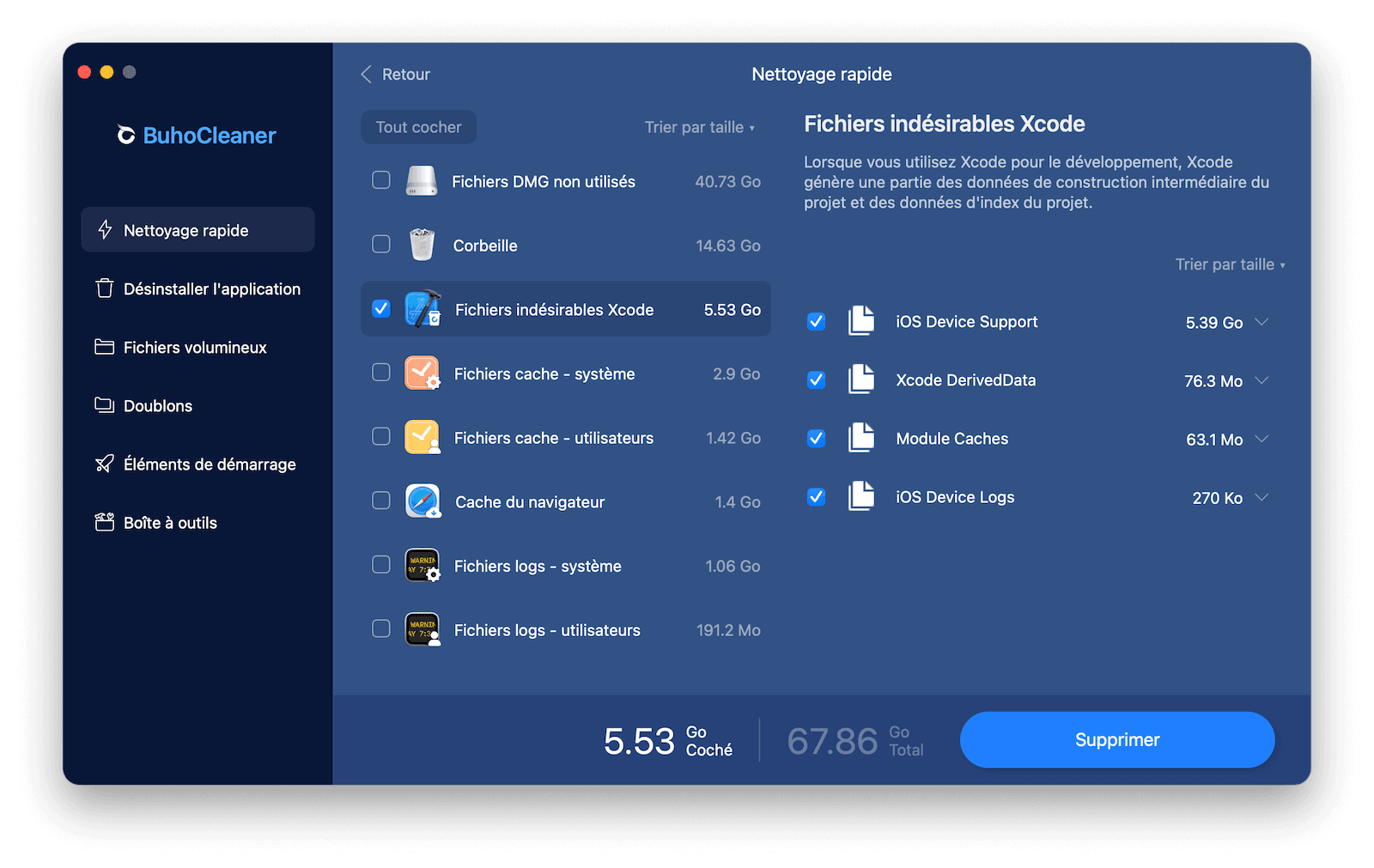Screen dimensions: 1374x868
Task: Check the Fichiers DMG non utilisés checkbox
Action: pyautogui.click(x=380, y=180)
